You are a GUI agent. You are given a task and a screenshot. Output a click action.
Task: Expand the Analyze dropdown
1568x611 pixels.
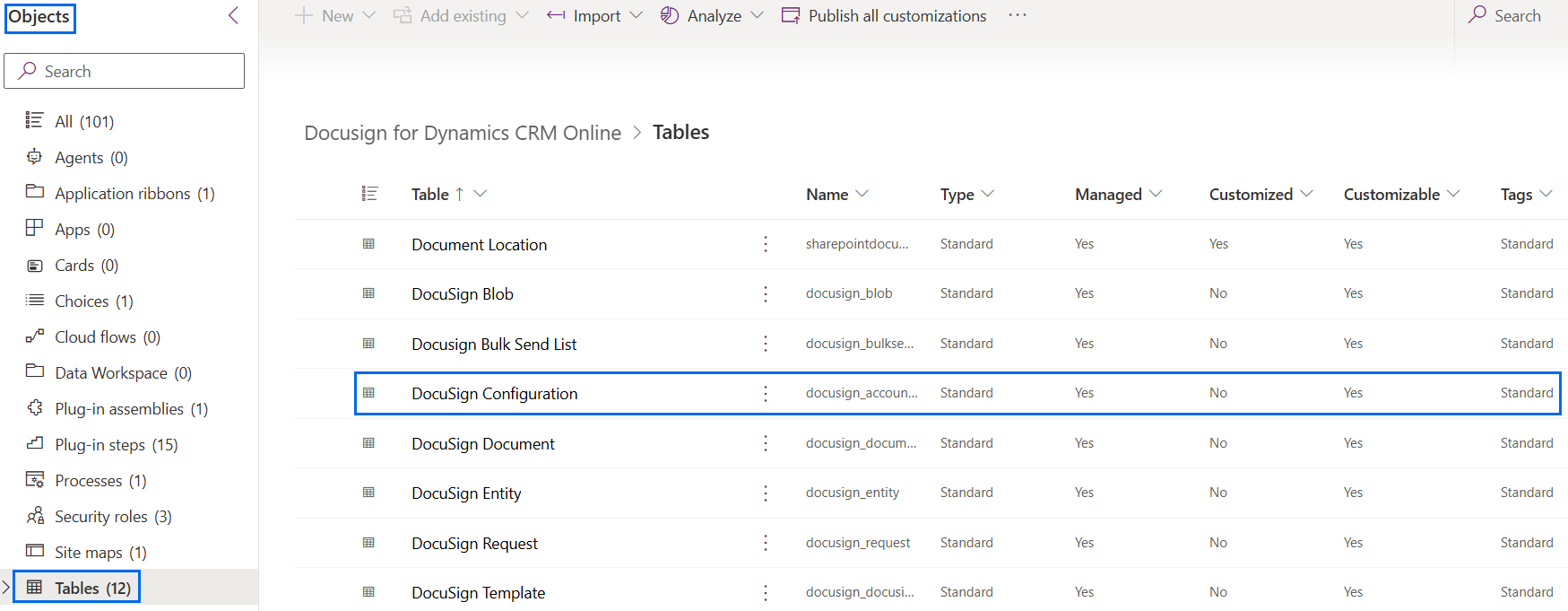757,15
